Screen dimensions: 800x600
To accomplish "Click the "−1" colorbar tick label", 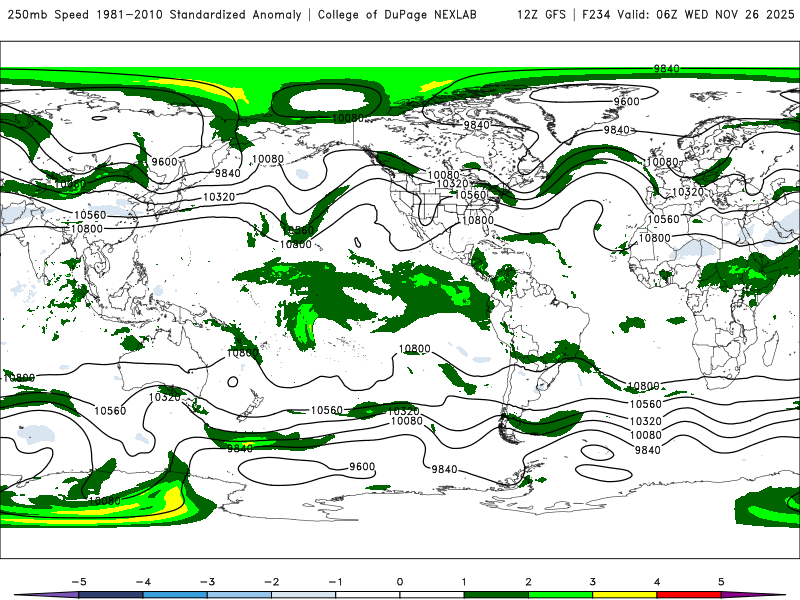I will coord(336,582).
